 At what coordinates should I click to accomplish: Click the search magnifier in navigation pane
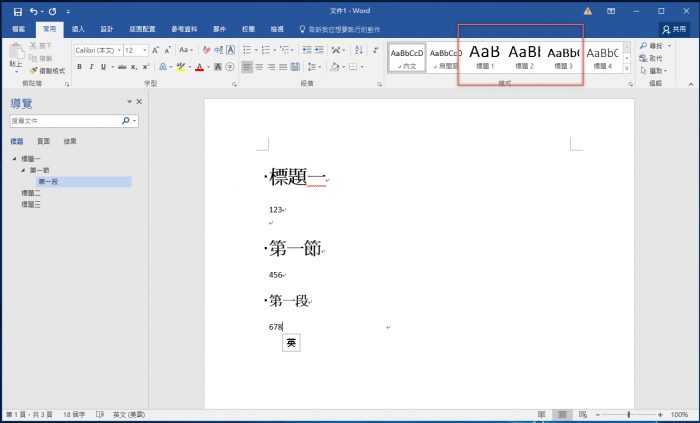[126, 120]
